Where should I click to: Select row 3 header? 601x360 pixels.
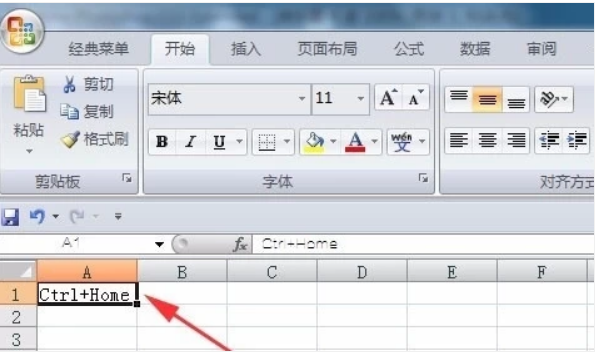18,339
